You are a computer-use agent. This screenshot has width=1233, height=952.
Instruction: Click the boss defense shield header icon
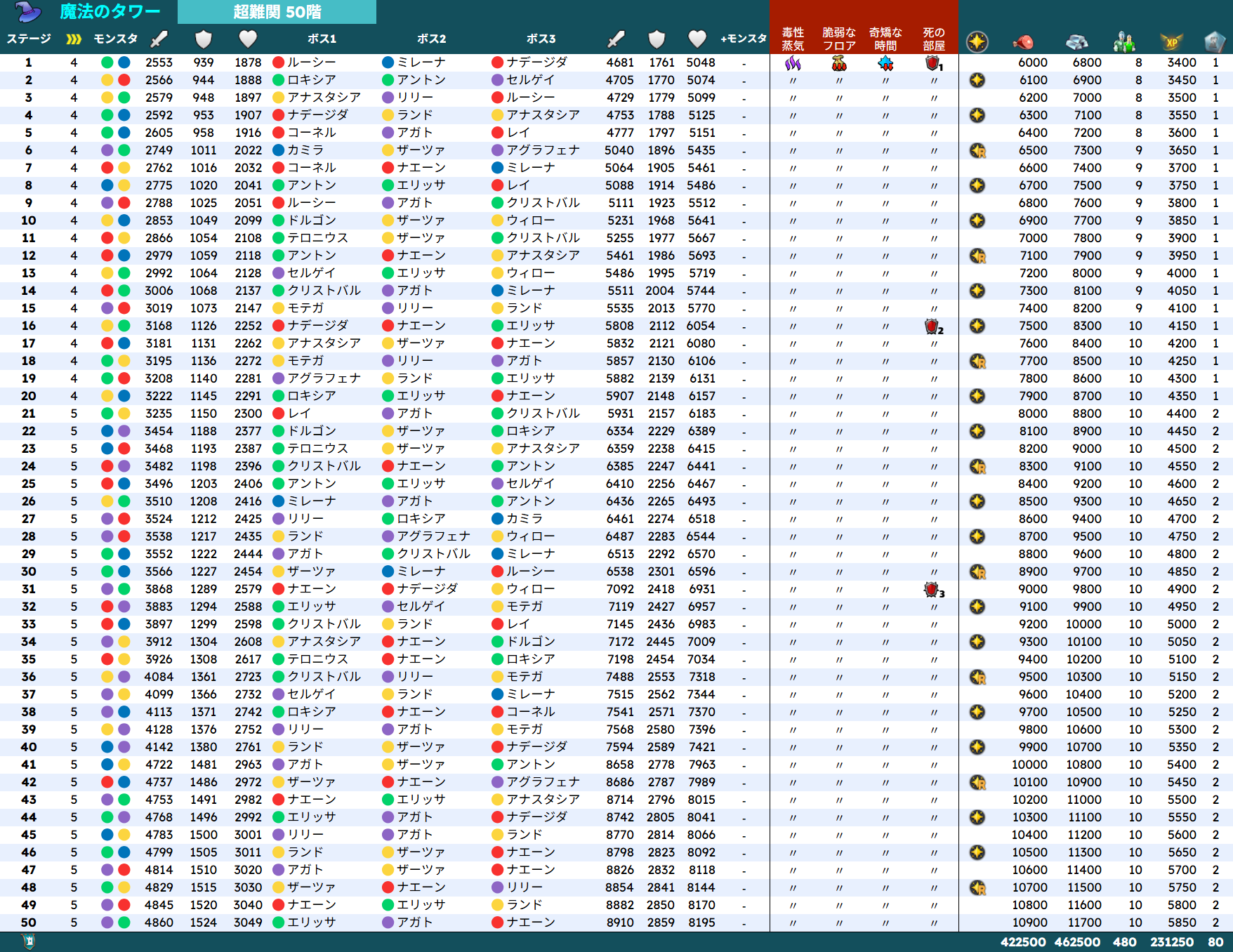pos(657,39)
